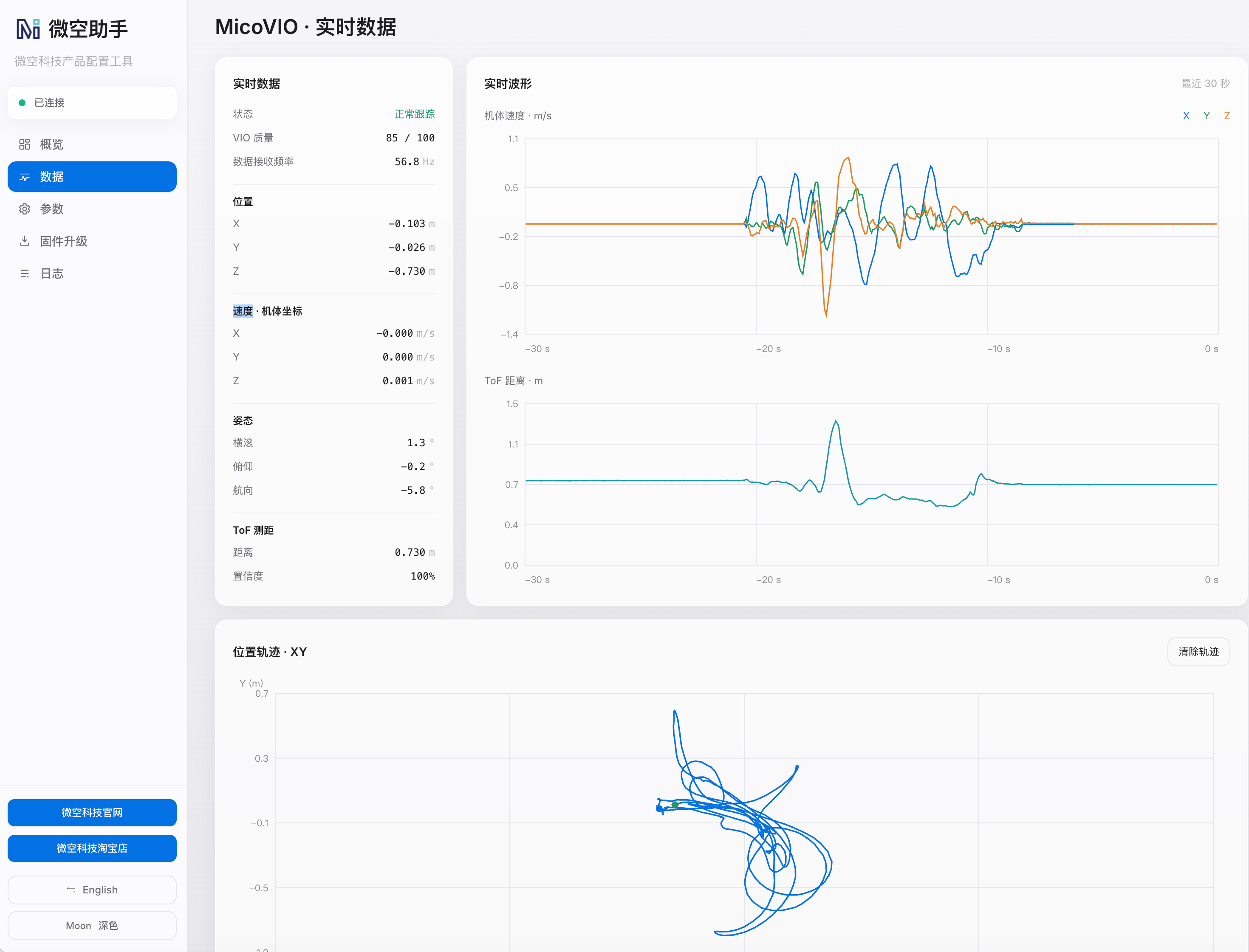Click green current-position dot in XY trajectory
1249x952 pixels.
tap(675, 805)
